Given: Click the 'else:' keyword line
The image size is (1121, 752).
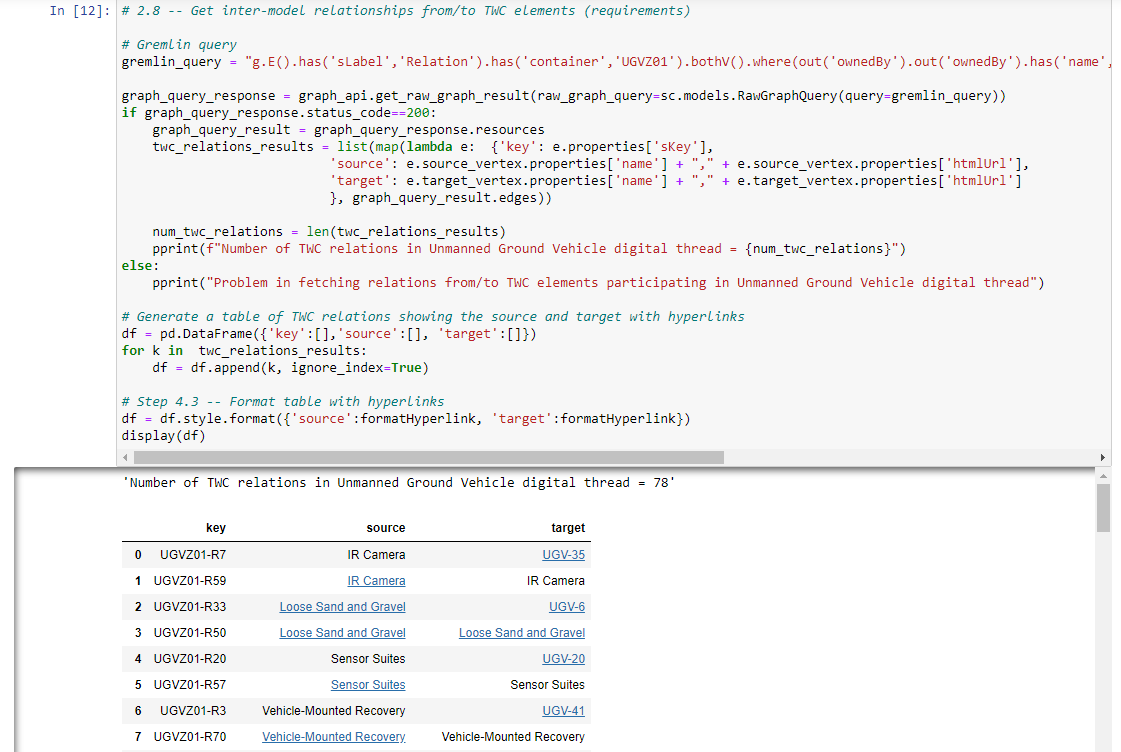Looking at the screenshot, I should click(x=141, y=266).
